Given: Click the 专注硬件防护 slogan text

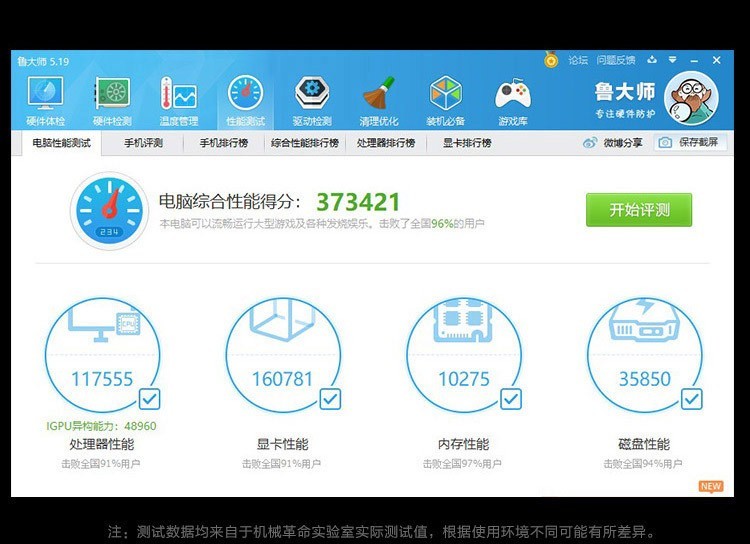Looking at the screenshot, I should click(625, 114).
